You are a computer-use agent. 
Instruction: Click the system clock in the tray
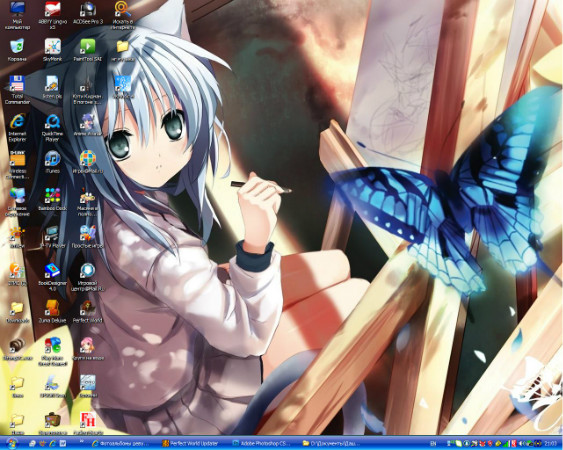[551, 444]
